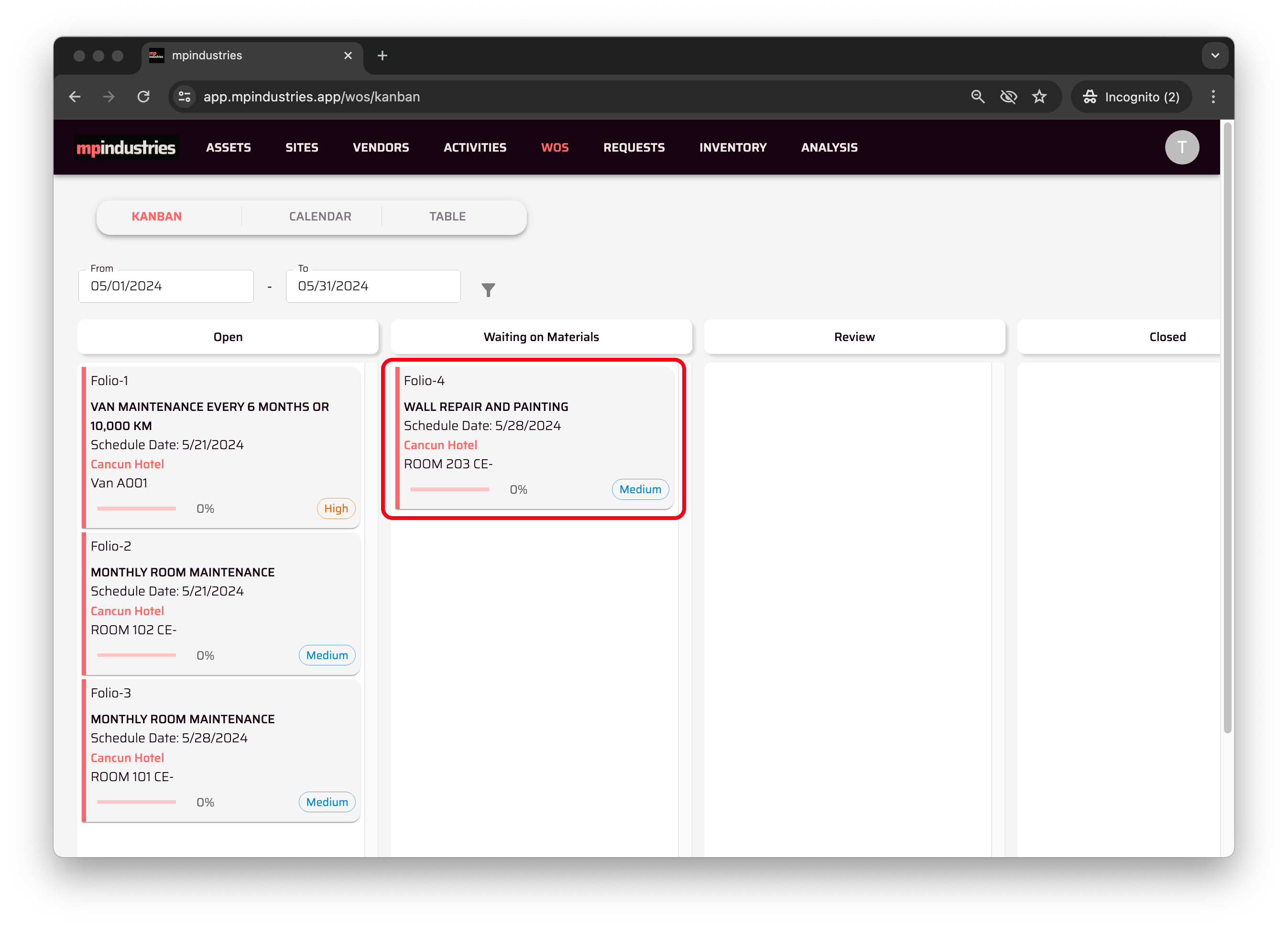Switch to the TABLE view tab
1288x928 pixels.
point(447,217)
